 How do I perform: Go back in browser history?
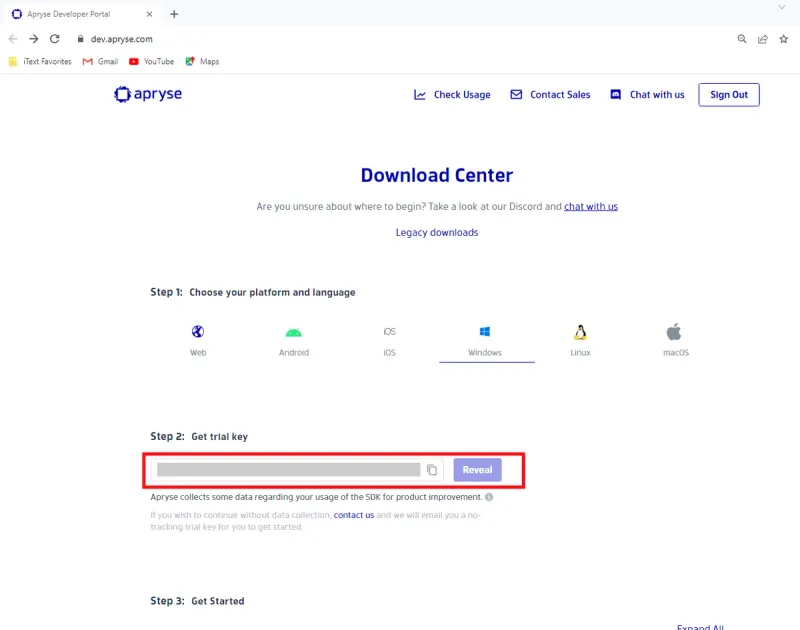(13, 39)
